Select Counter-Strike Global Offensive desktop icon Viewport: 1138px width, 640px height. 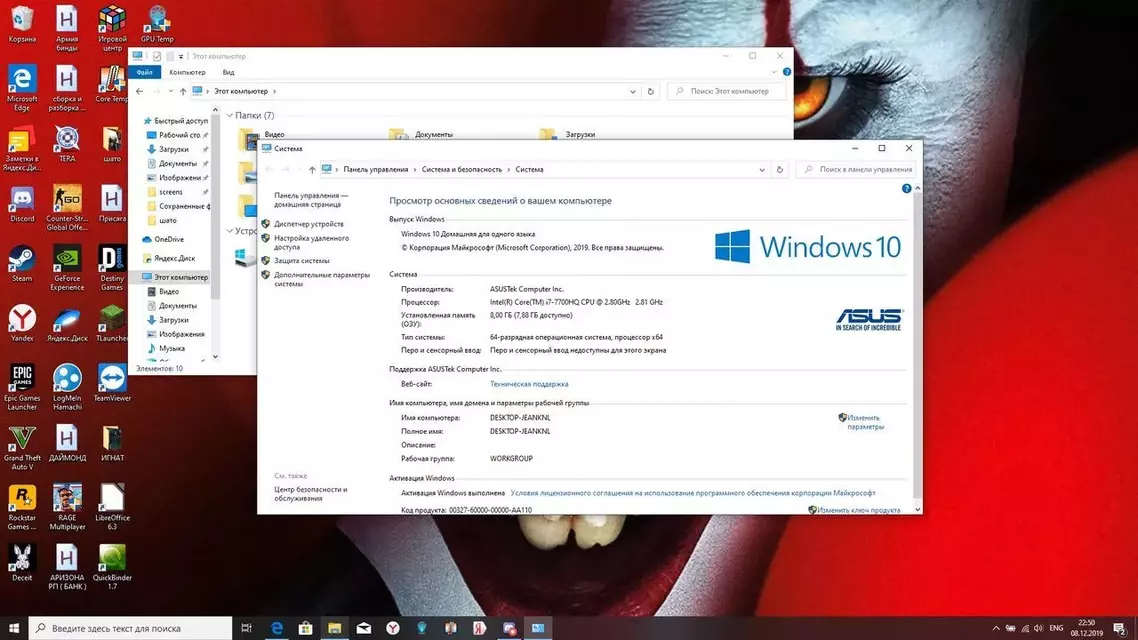[67, 209]
